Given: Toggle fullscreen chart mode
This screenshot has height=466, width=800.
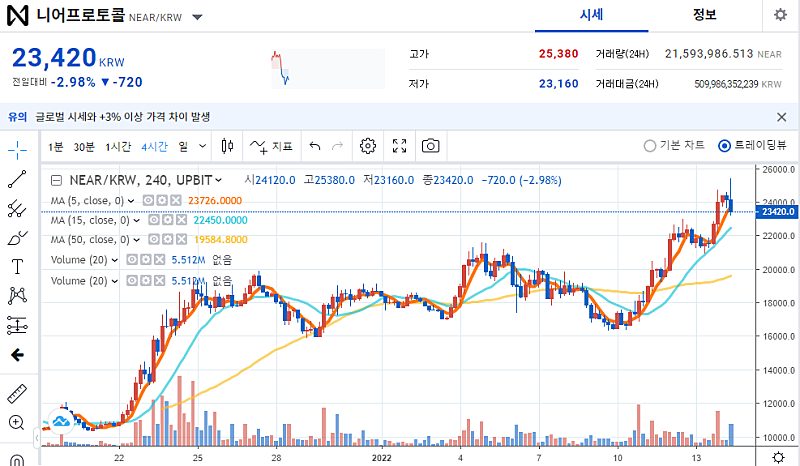Looking at the screenshot, I should click(399, 146).
